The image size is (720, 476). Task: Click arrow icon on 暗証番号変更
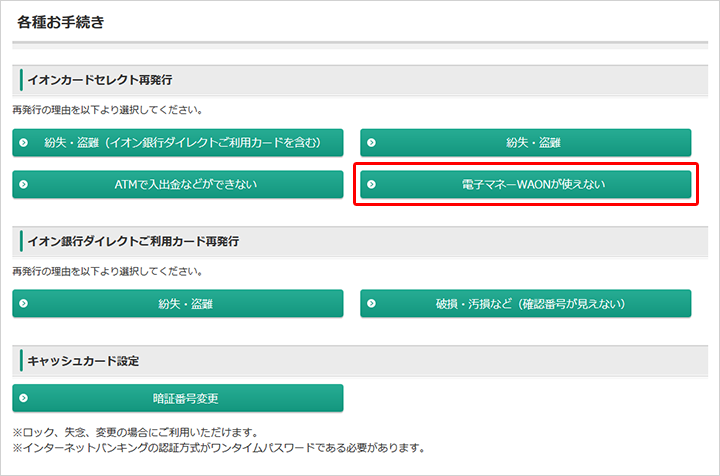tap(24, 398)
